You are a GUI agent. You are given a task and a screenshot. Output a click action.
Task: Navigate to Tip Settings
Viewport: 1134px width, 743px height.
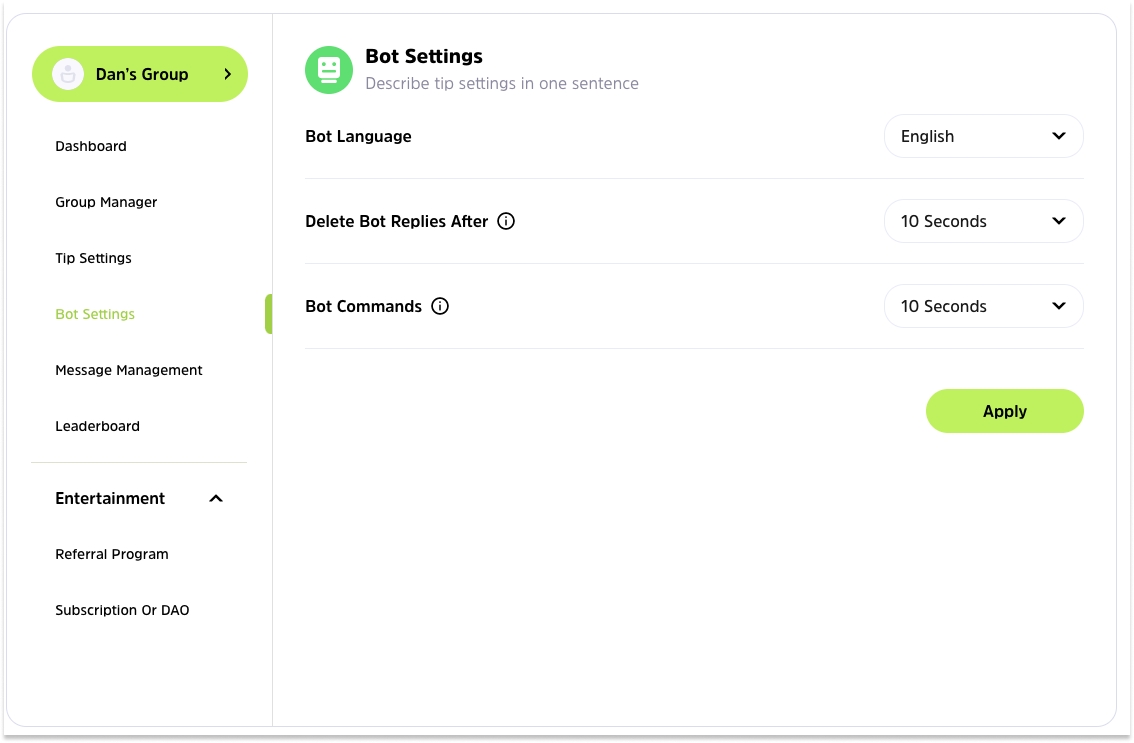[x=93, y=258]
